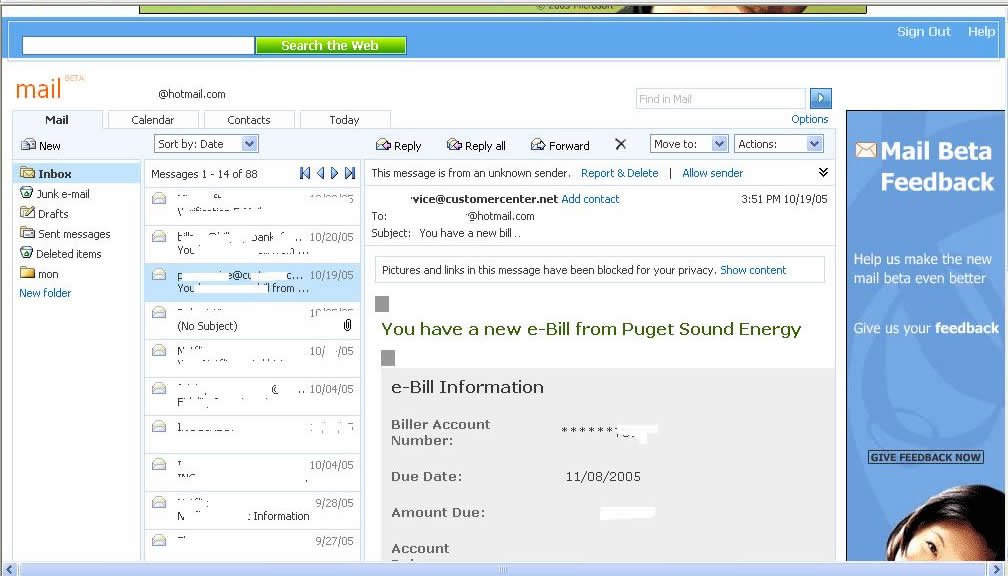Switch to the Today tab
This screenshot has width=1008, height=576.
click(x=345, y=120)
